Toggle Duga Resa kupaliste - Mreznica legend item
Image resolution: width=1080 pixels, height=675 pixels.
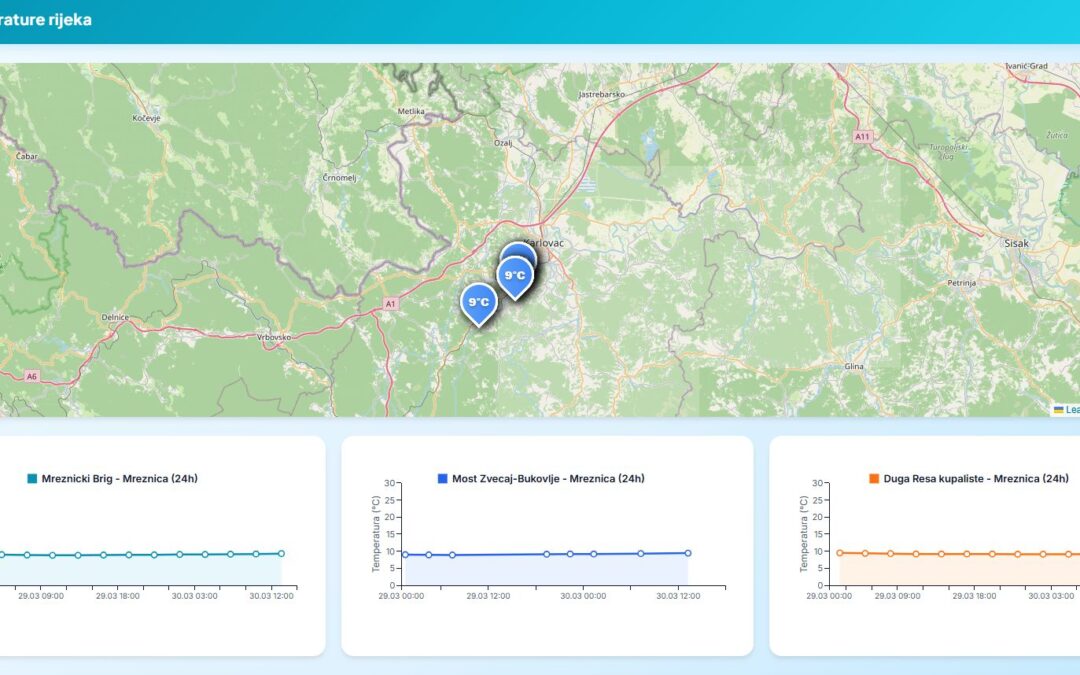click(968, 479)
